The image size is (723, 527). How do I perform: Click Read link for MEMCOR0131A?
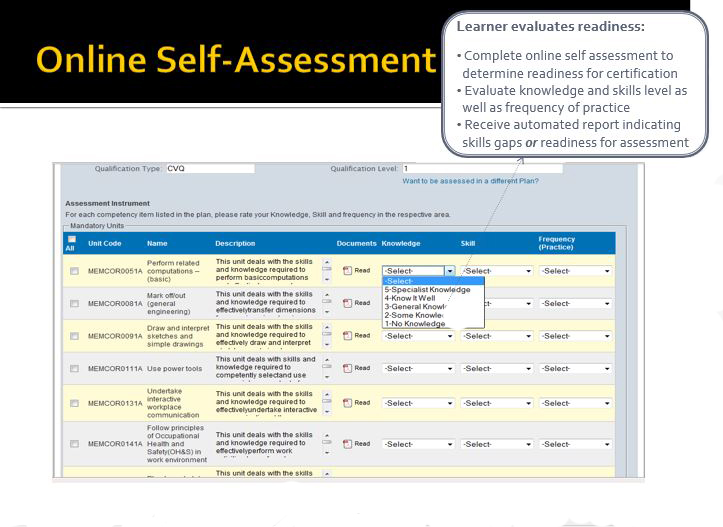(362, 403)
